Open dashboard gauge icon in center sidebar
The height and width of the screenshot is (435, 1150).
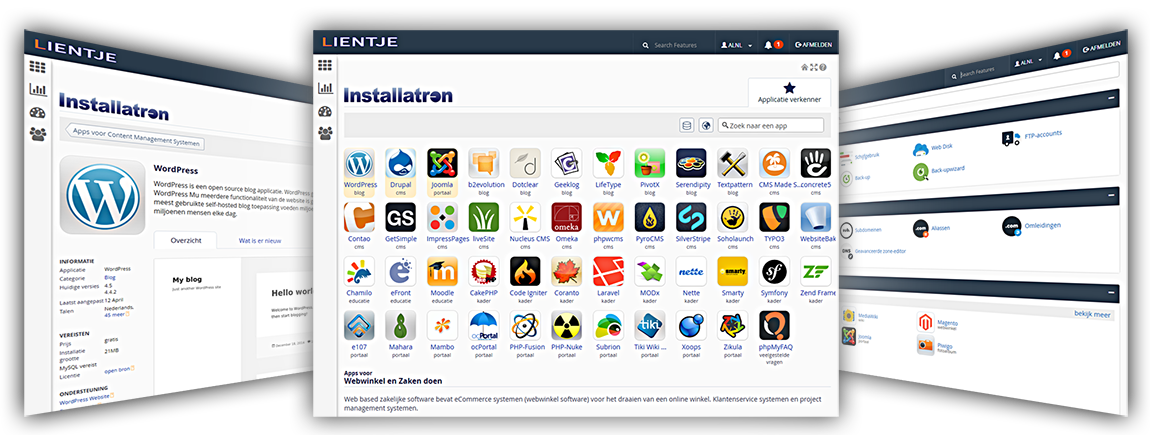[x=325, y=112]
